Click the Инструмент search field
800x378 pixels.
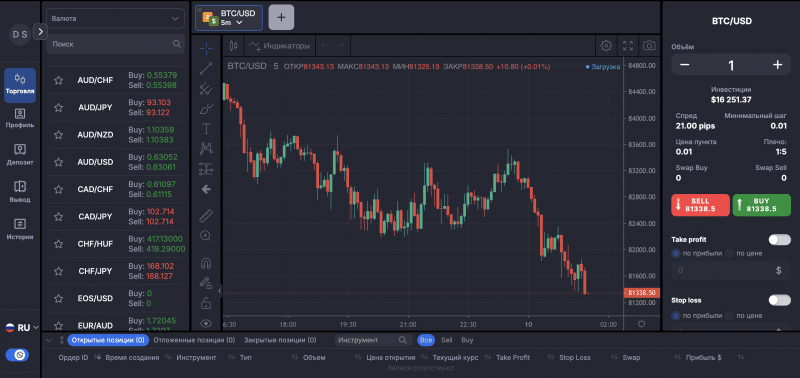click(373, 340)
